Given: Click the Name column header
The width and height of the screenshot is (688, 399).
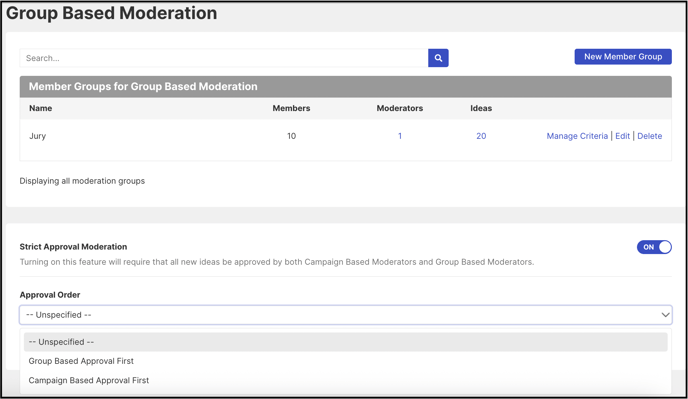Looking at the screenshot, I should [x=40, y=108].
